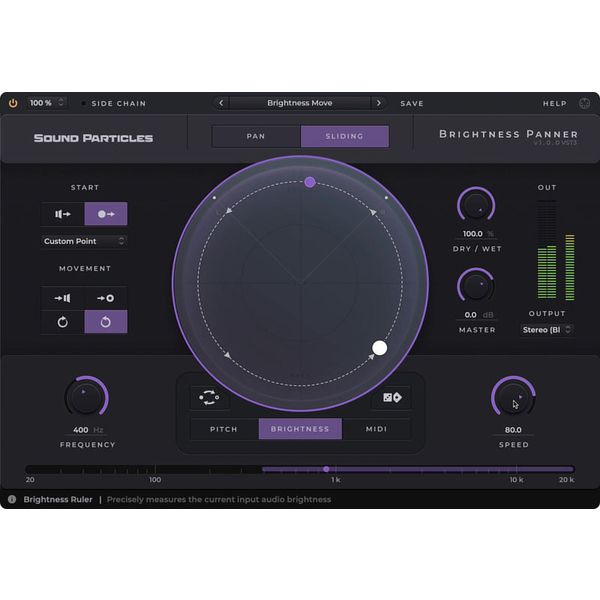
Task: Go to the previous preset arrow
Action: [221, 103]
